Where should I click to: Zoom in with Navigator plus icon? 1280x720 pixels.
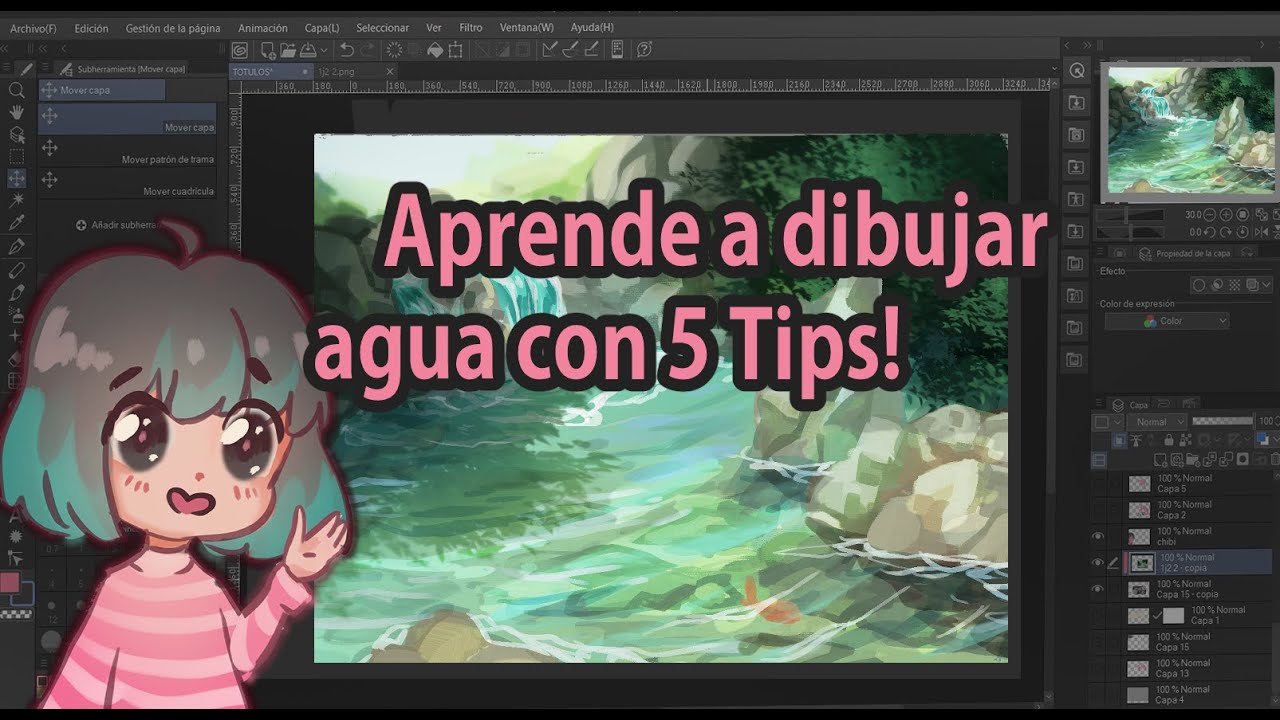tap(1226, 215)
